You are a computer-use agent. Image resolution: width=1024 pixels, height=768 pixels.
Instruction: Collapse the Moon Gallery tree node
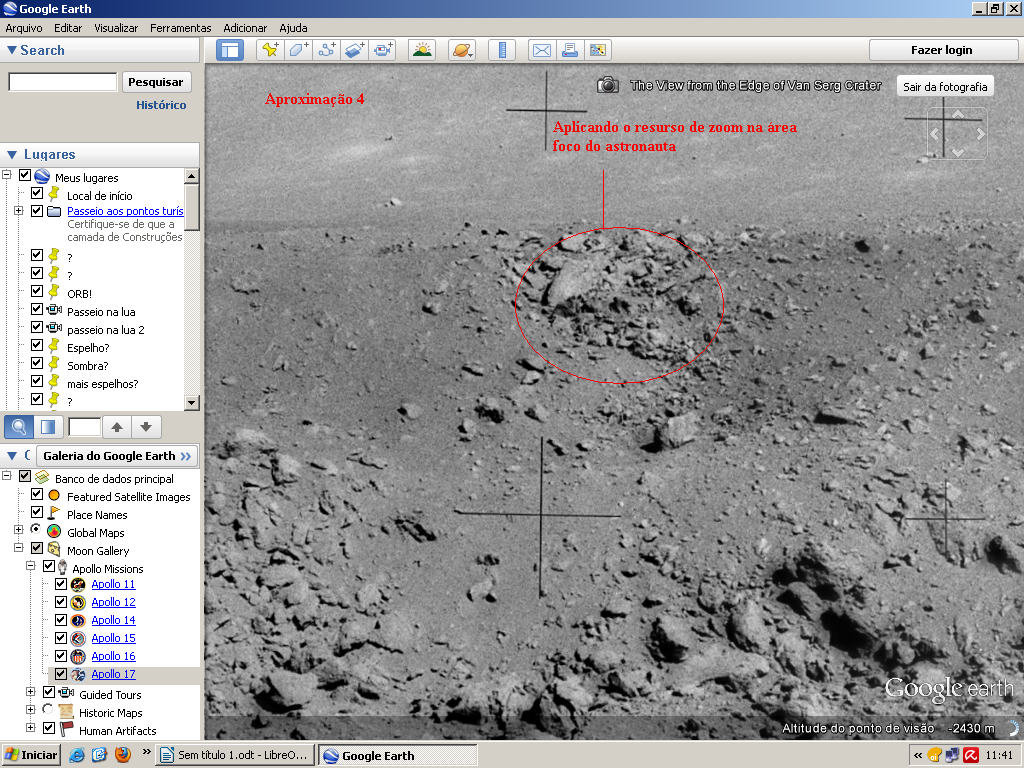[18, 548]
